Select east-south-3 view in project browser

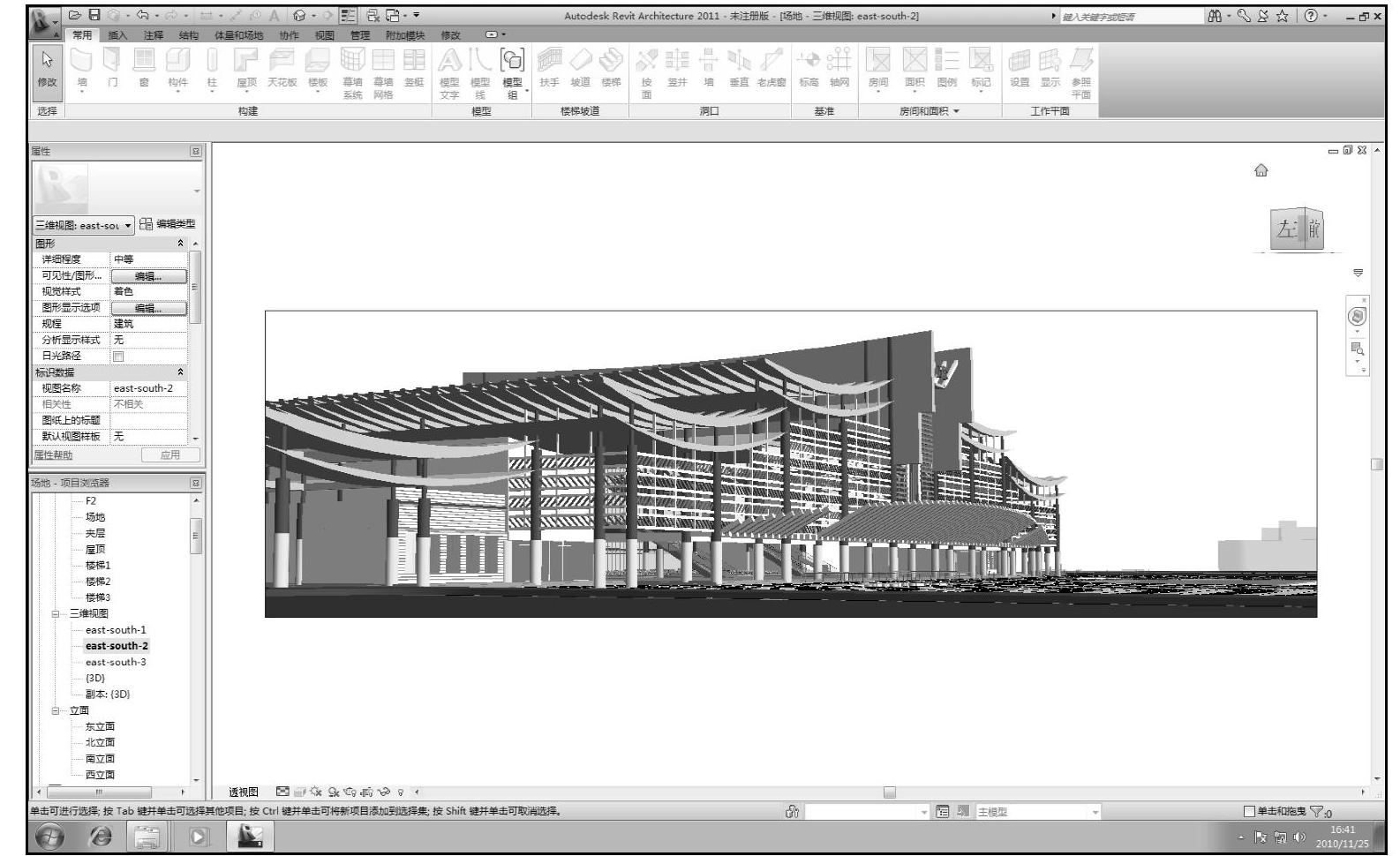(116, 663)
